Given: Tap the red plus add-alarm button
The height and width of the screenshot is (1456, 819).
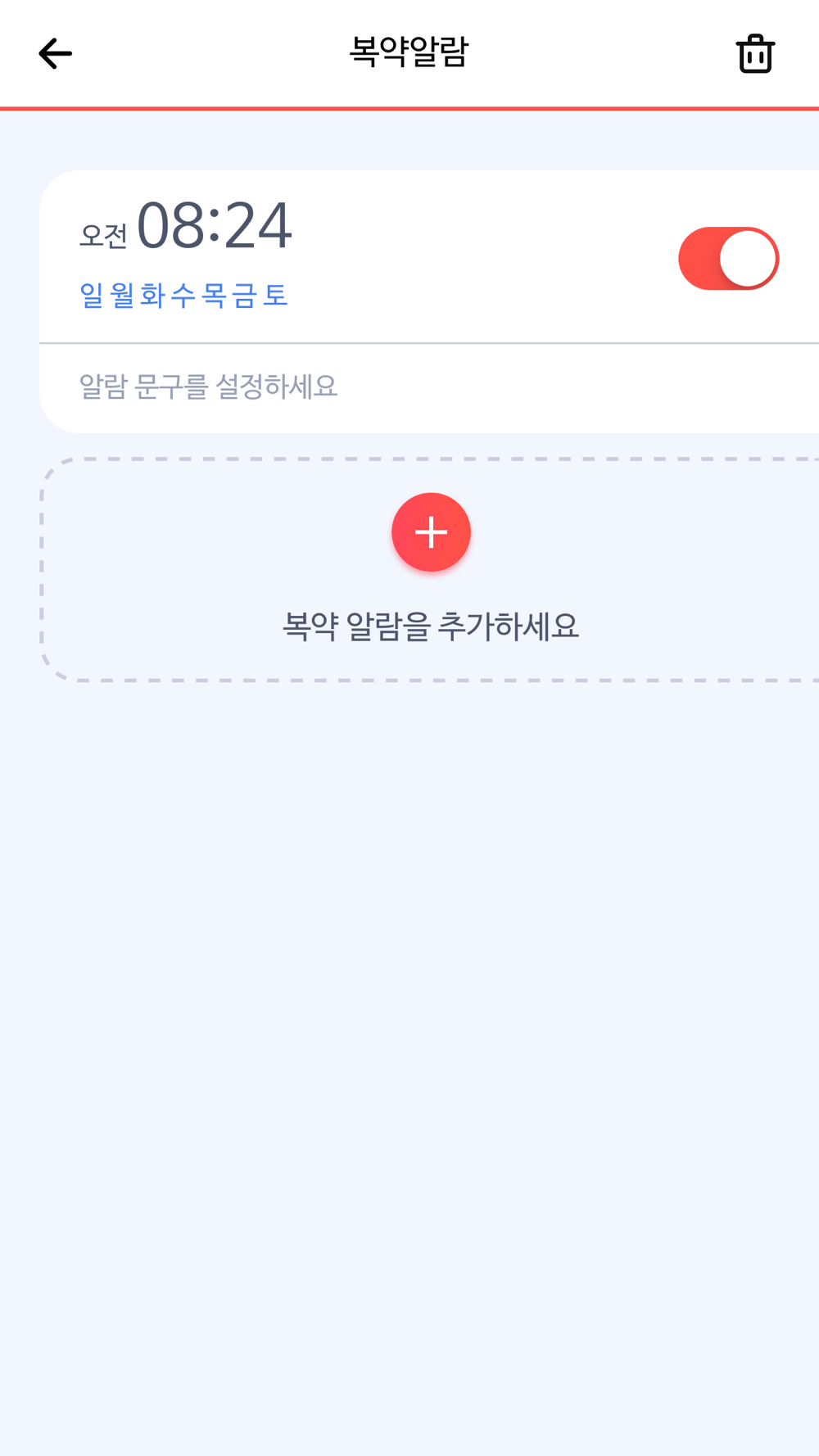Looking at the screenshot, I should click(x=431, y=532).
